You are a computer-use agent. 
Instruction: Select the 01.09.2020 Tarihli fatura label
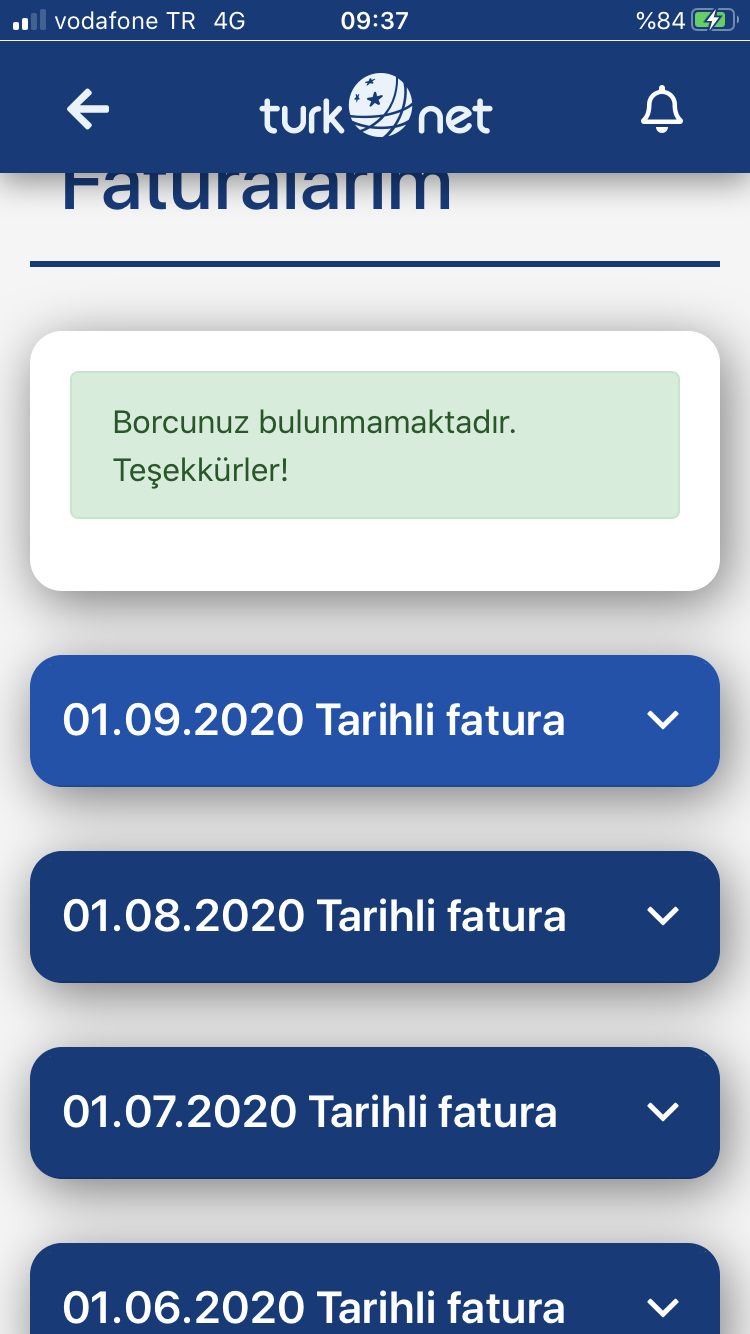(314, 720)
